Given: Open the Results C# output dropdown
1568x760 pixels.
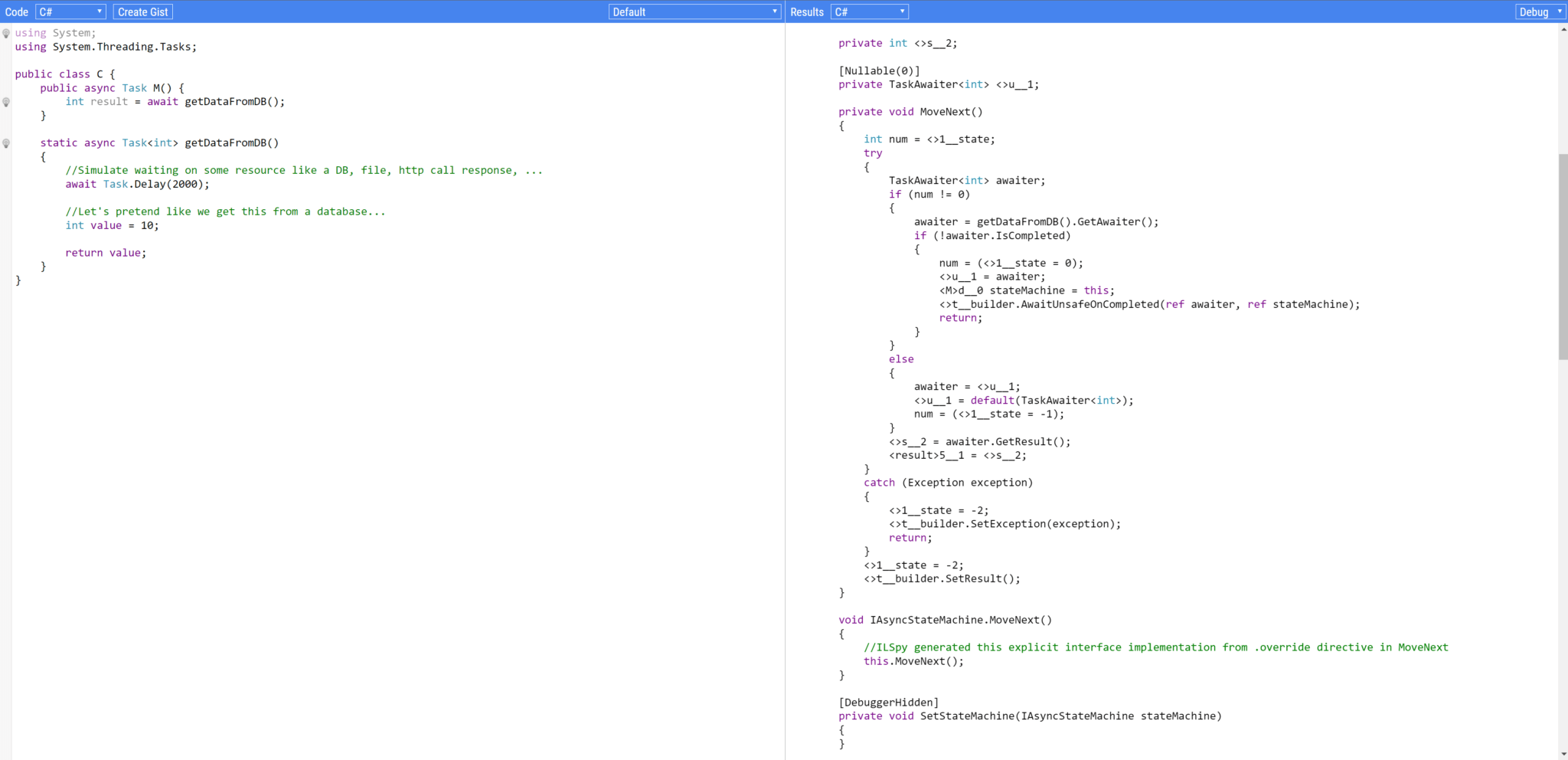Looking at the screenshot, I should coord(869,11).
